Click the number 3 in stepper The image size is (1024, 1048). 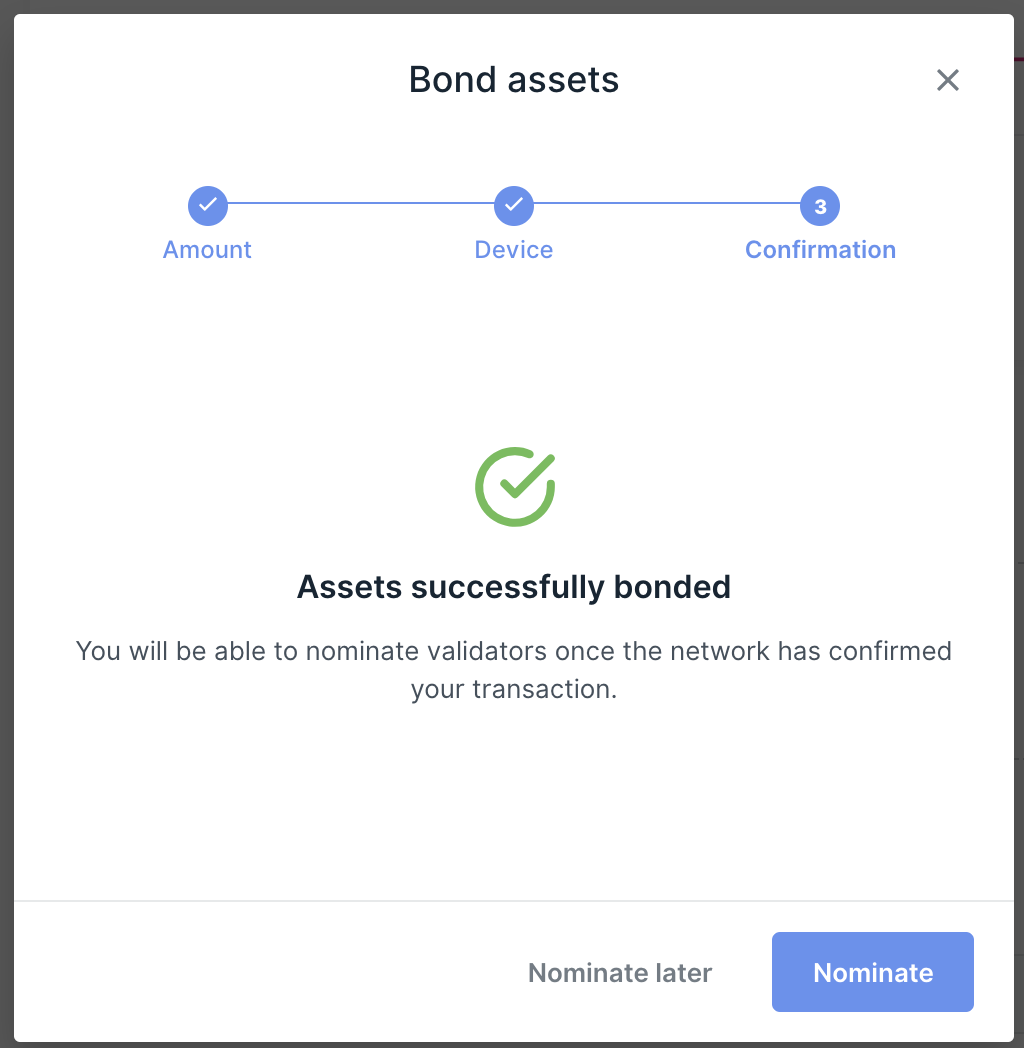pos(820,207)
